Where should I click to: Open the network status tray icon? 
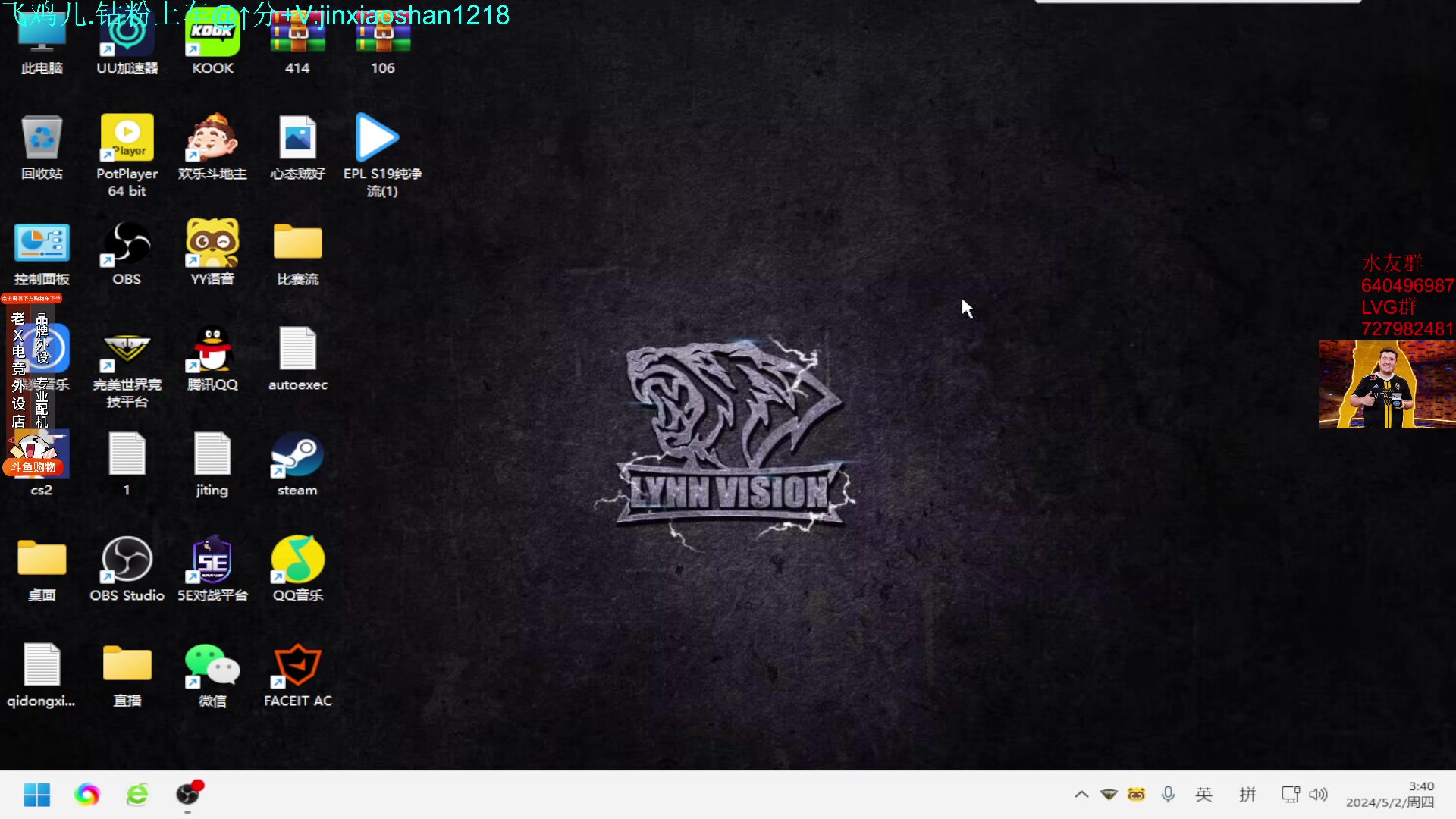(1290, 795)
